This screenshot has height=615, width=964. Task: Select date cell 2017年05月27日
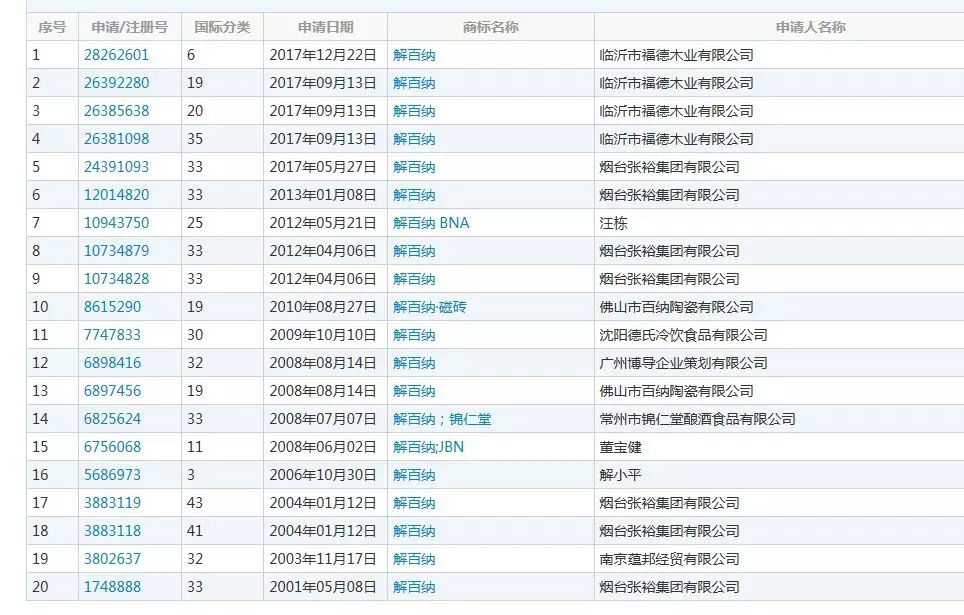[323, 167]
